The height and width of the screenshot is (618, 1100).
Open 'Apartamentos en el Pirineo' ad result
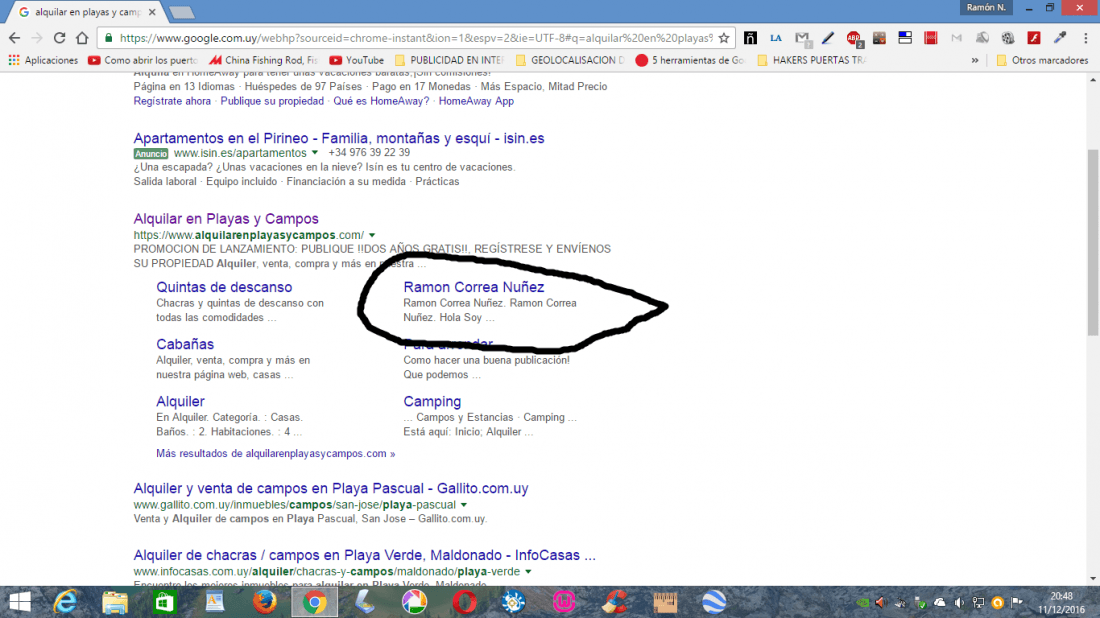click(339, 138)
